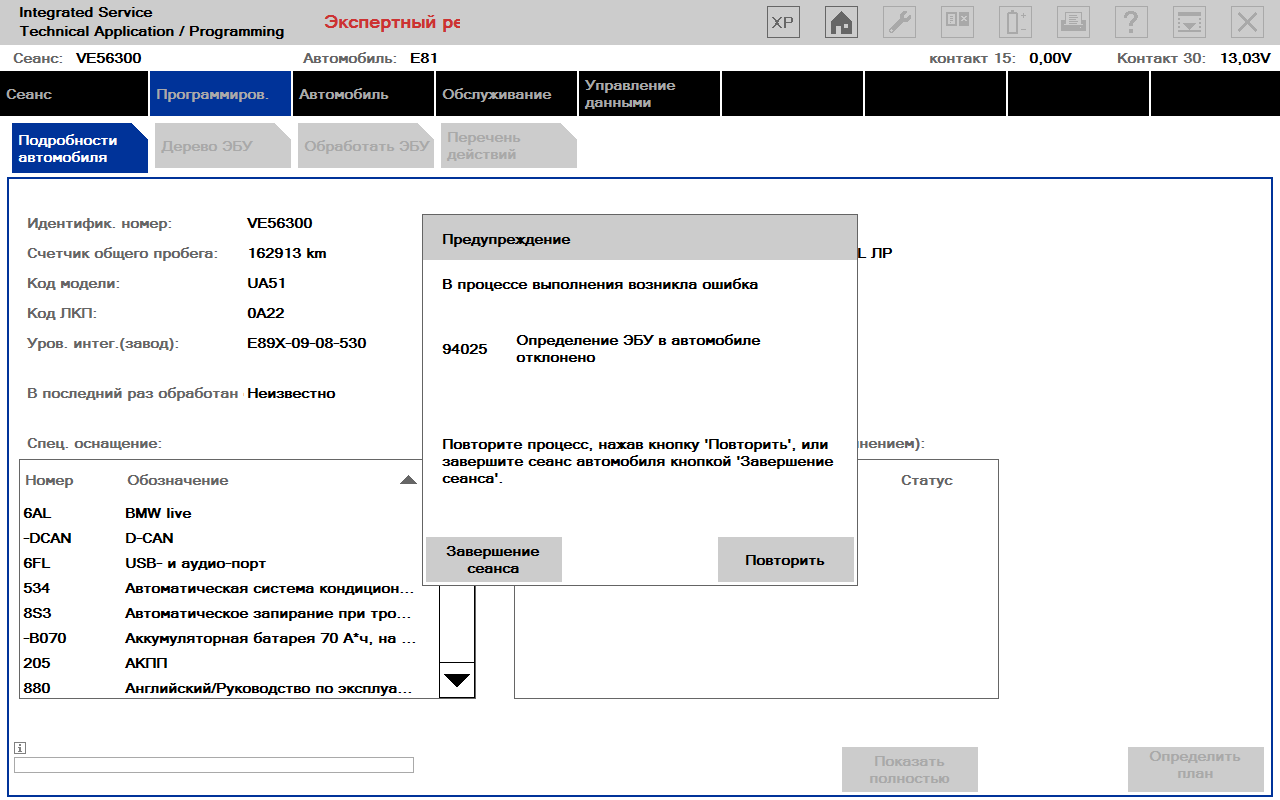Screen dimensions: 1280x800
Task: Click the Номер column header
Action: [50, 480]
